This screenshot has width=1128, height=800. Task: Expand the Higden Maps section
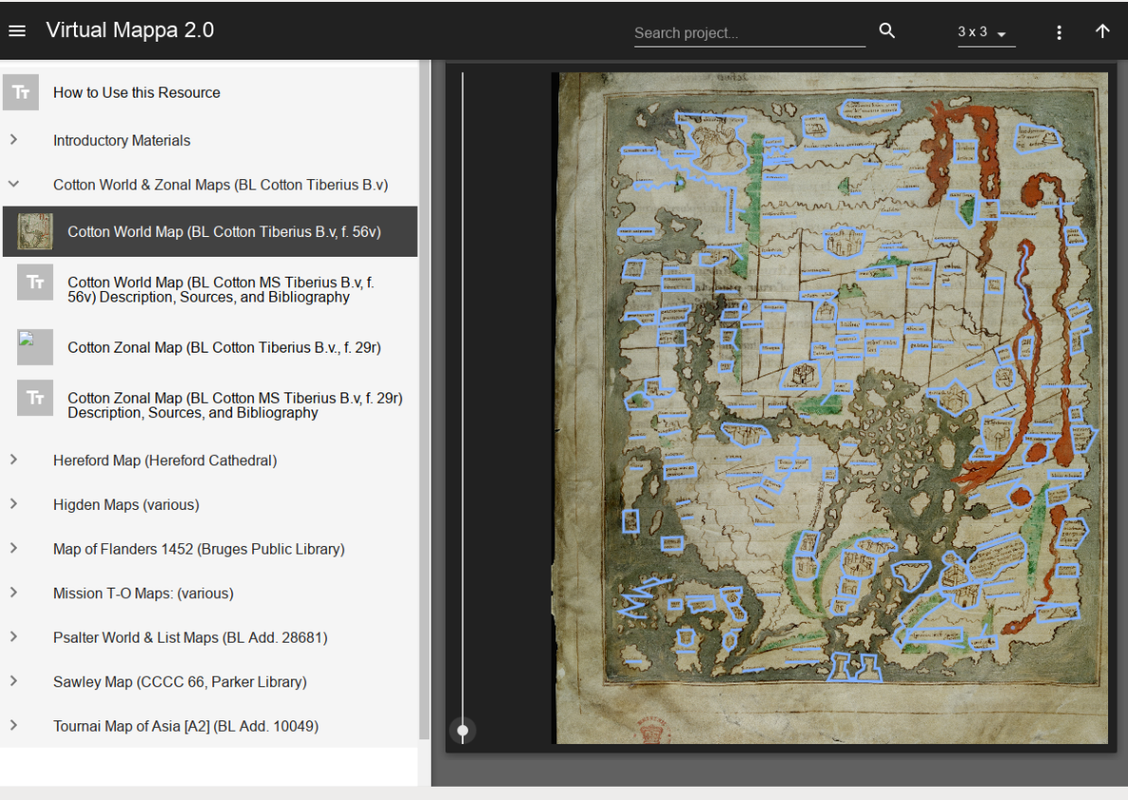pyautogui.click(x=14, y=504)
